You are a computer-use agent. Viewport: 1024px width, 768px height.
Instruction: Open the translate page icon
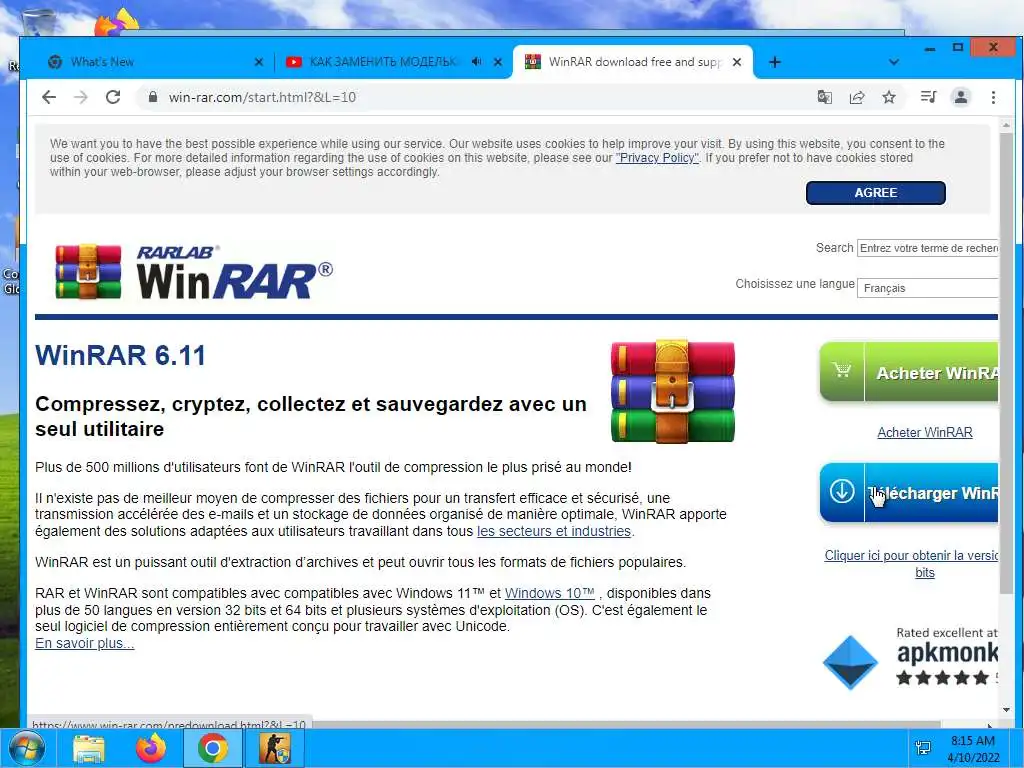pyautogui.click(x=825, y=97)
